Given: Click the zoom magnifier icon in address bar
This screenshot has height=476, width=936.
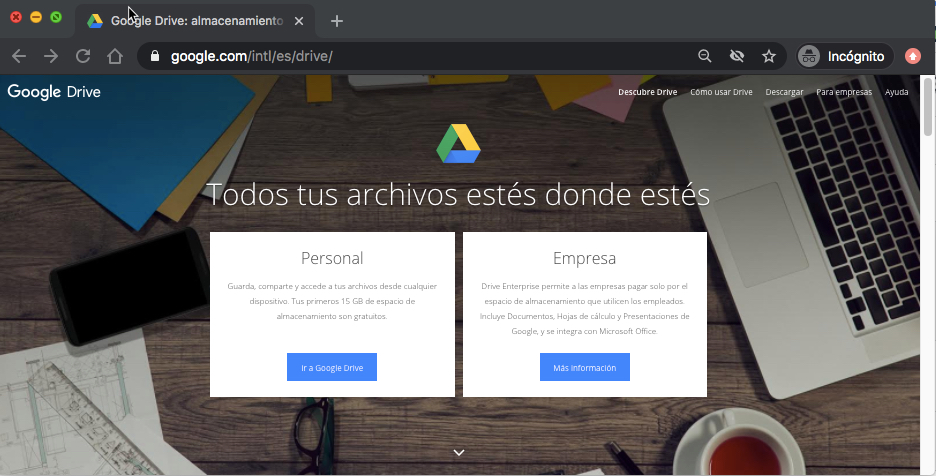Looking at the screenshot, I should (705, 56).
